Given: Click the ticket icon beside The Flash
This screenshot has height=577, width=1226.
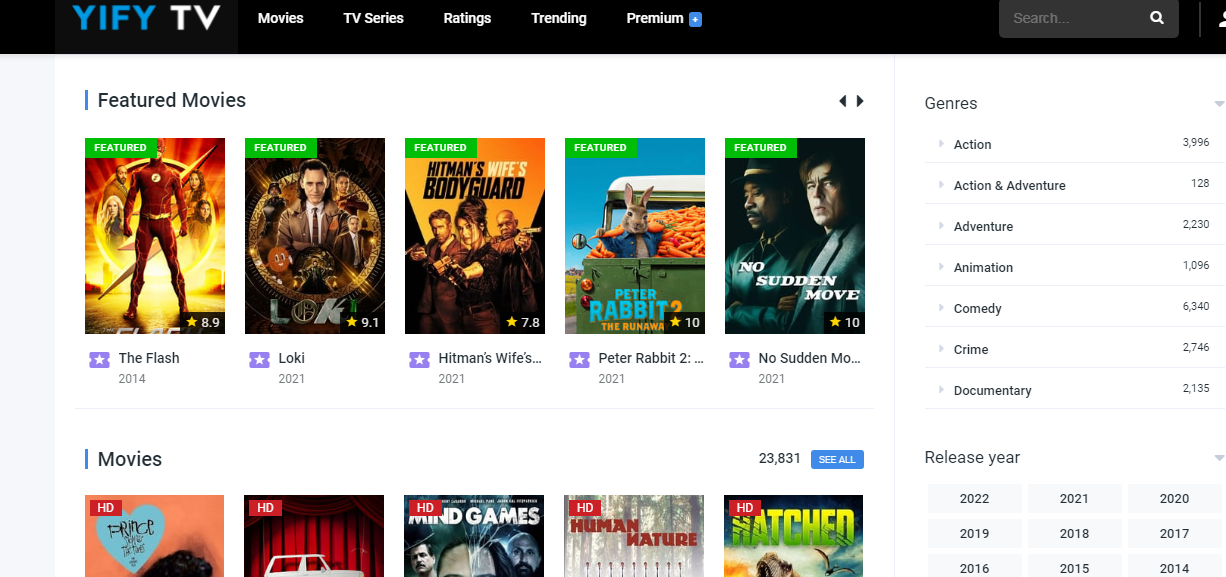Looking at the screenshot, I should click(99, 359).
